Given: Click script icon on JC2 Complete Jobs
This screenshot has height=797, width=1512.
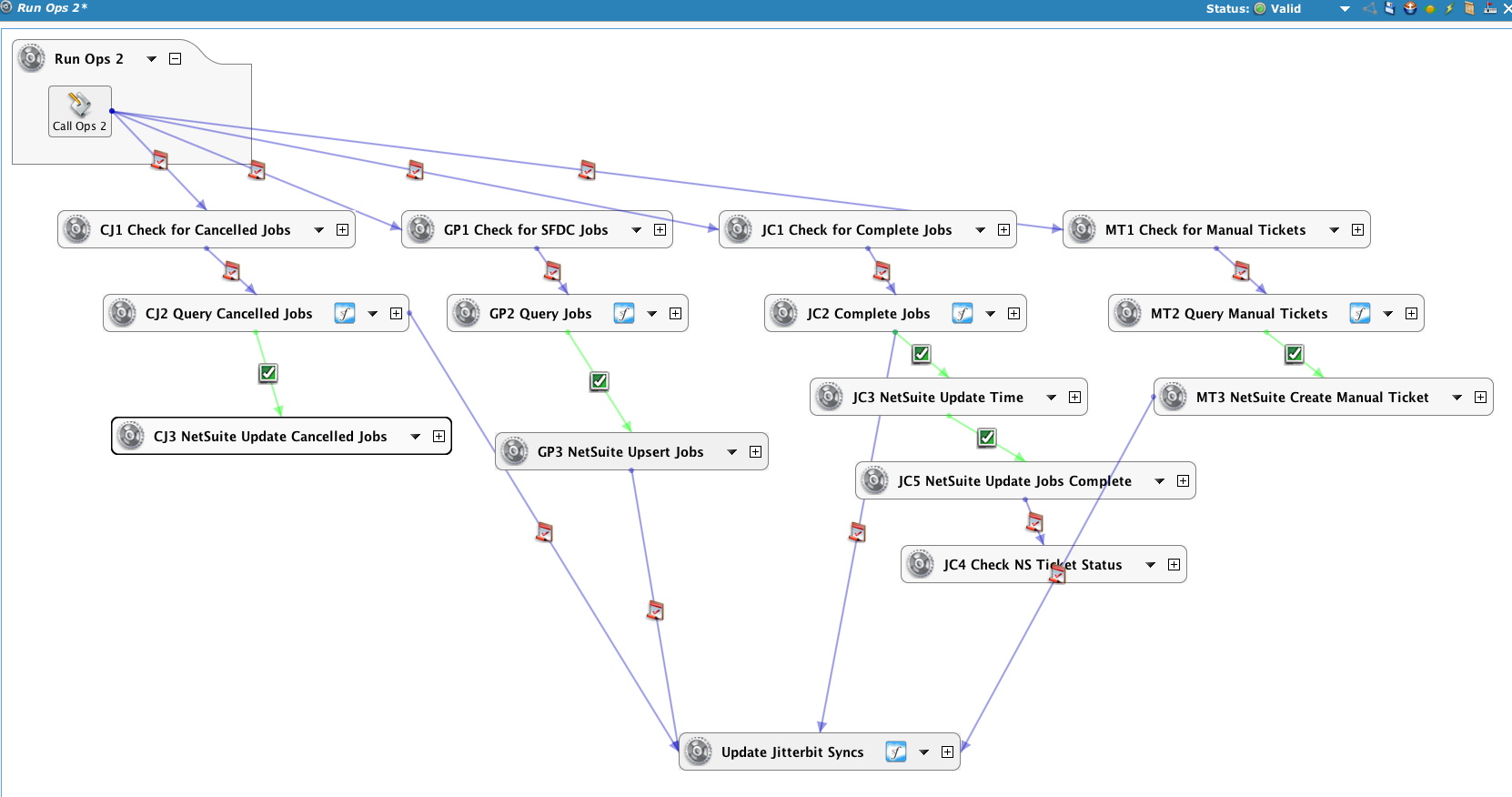Looking at the screenshot, I should pos(963,314).
